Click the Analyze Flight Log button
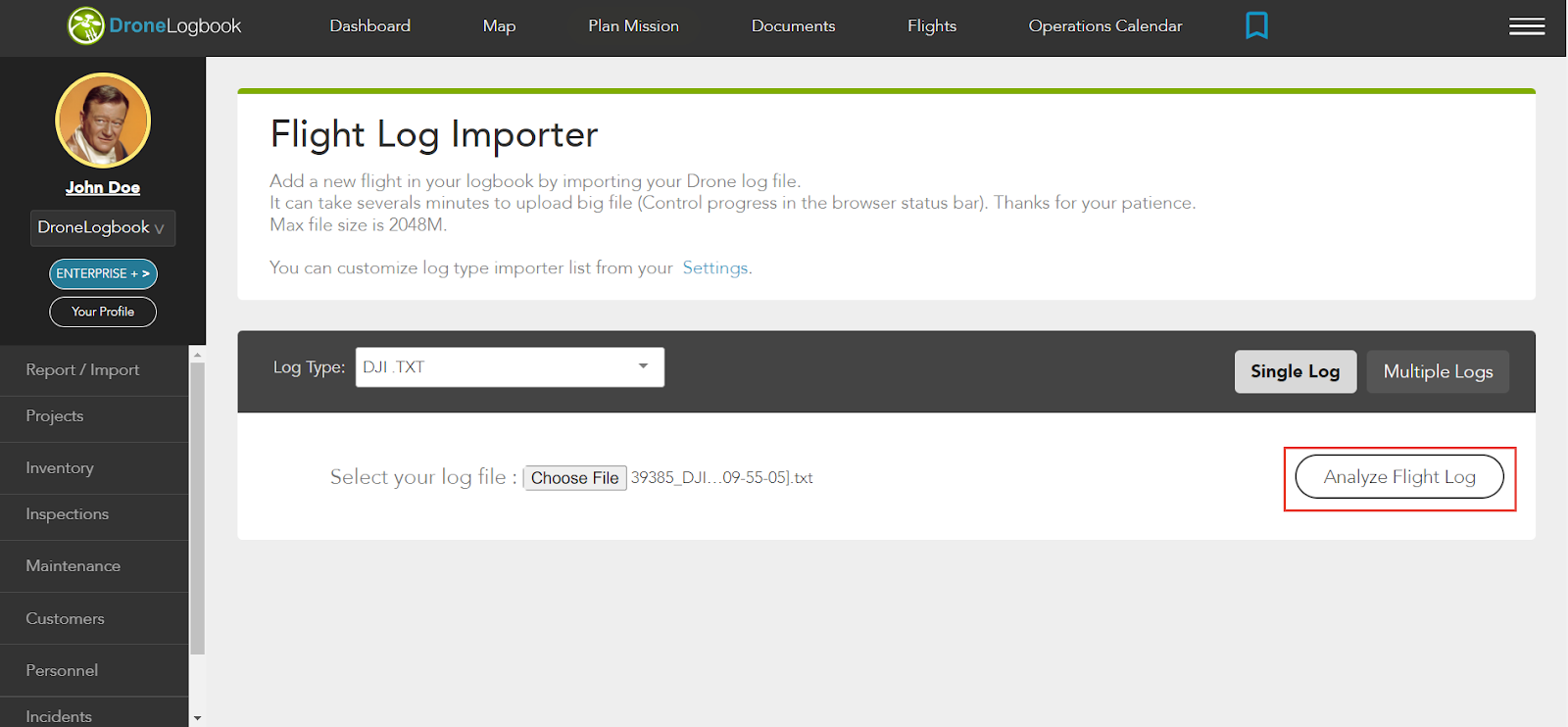This screenshot has height=727, width=1568. click(1399, 477)
